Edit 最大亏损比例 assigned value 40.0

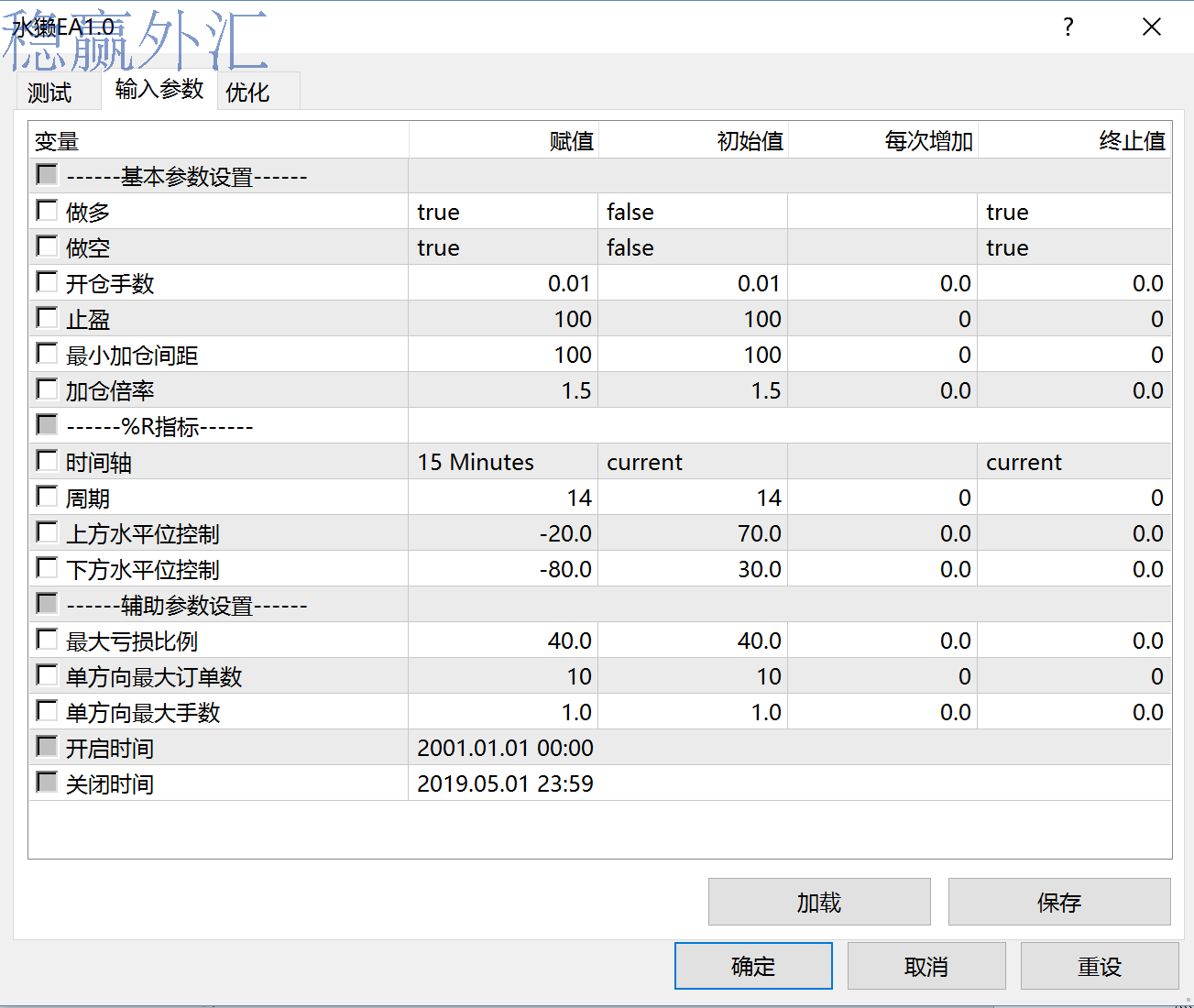pyautogui.click(x=503, y=641)
